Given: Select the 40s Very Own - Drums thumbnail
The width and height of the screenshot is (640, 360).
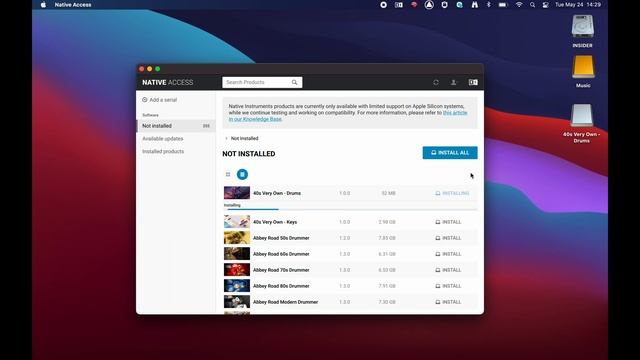Looking at the screenshot, I should click(237, 193).
